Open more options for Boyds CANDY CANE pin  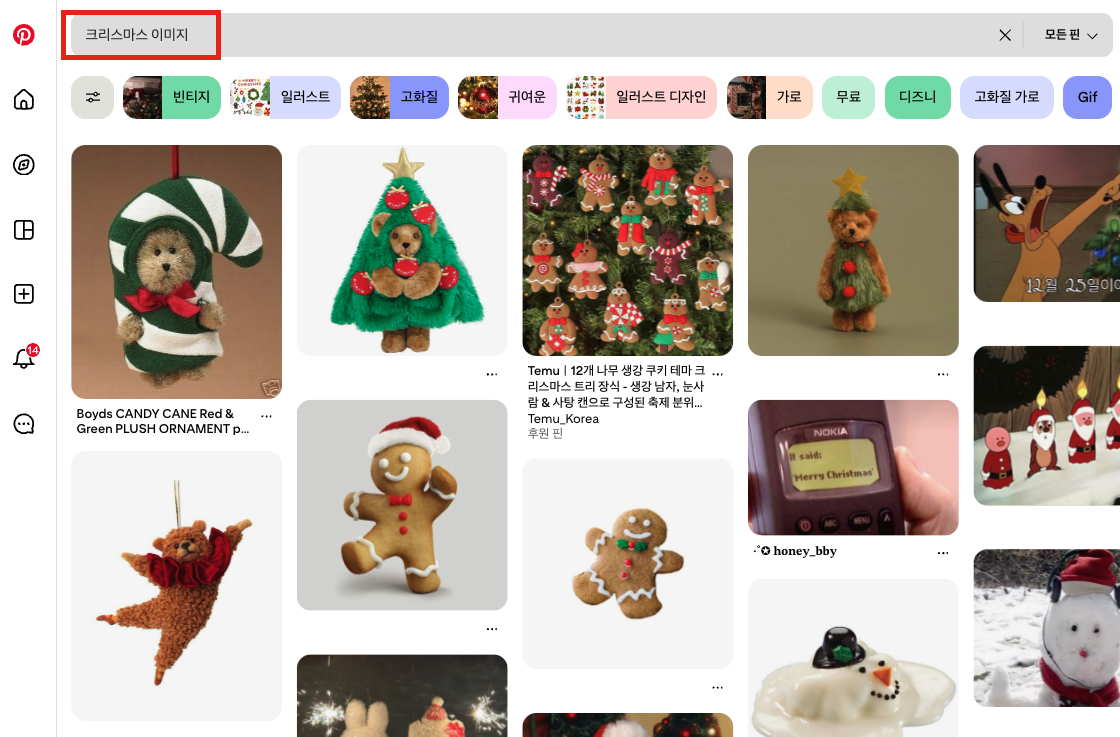(x=266, y=416)
